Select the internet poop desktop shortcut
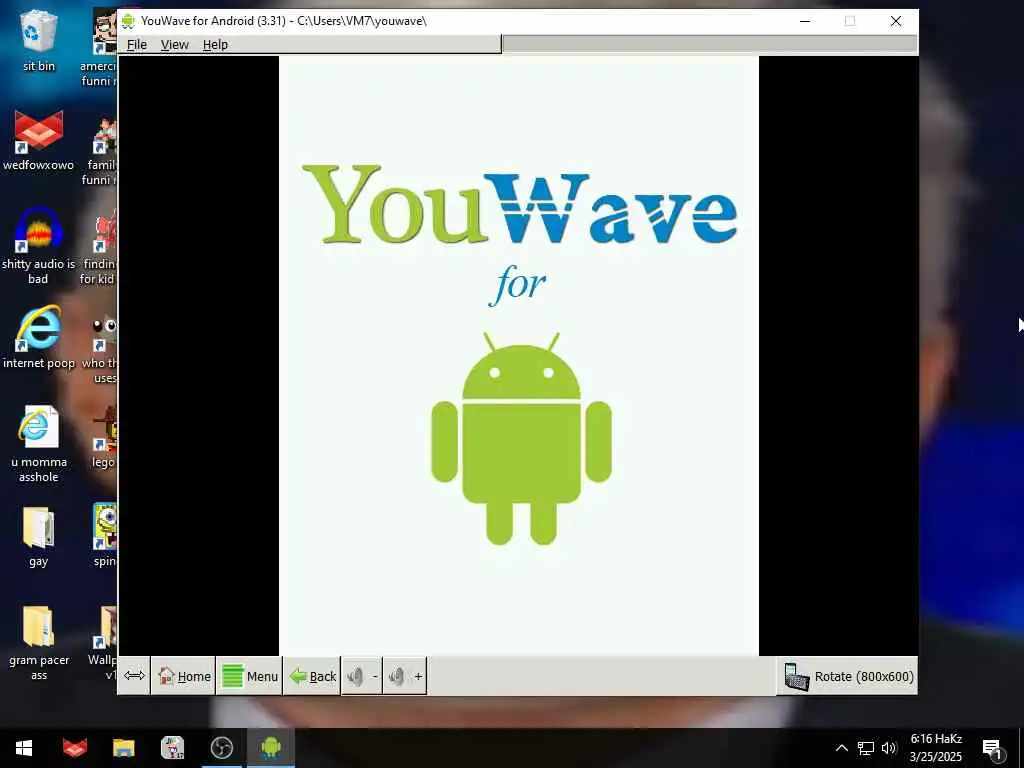This screenshot has height=768, width=1024. 39,338
